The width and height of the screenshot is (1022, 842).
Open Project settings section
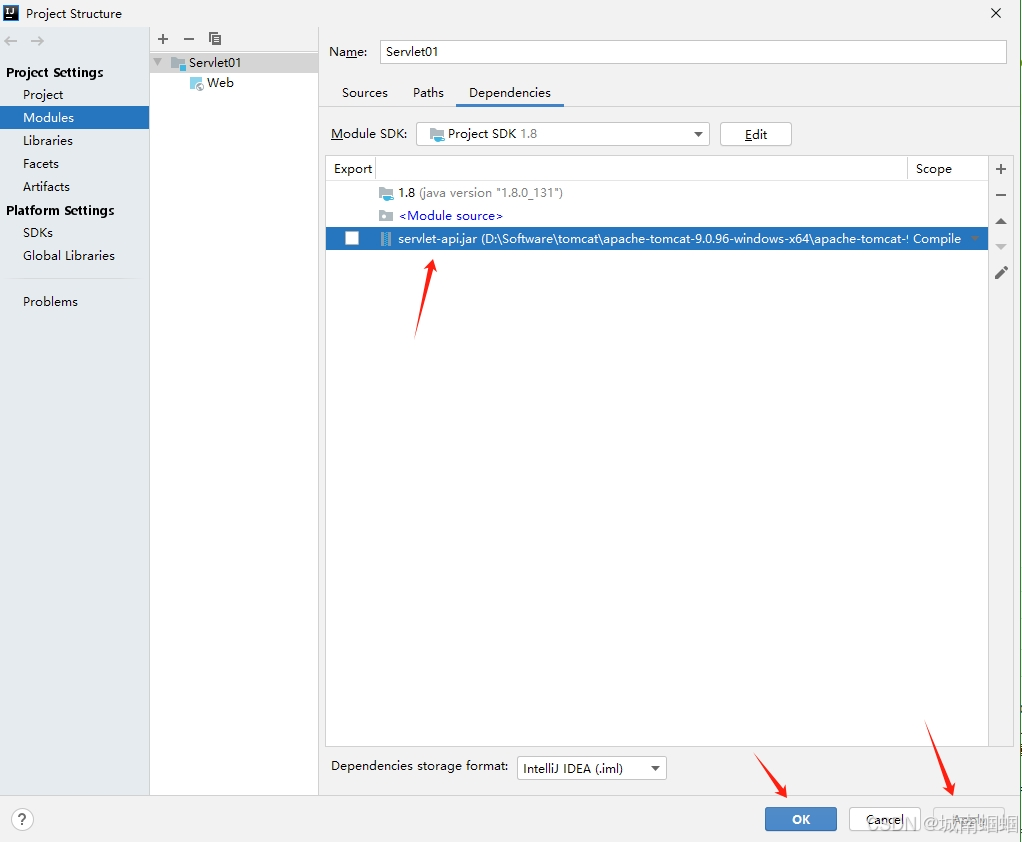pos(43,94)
